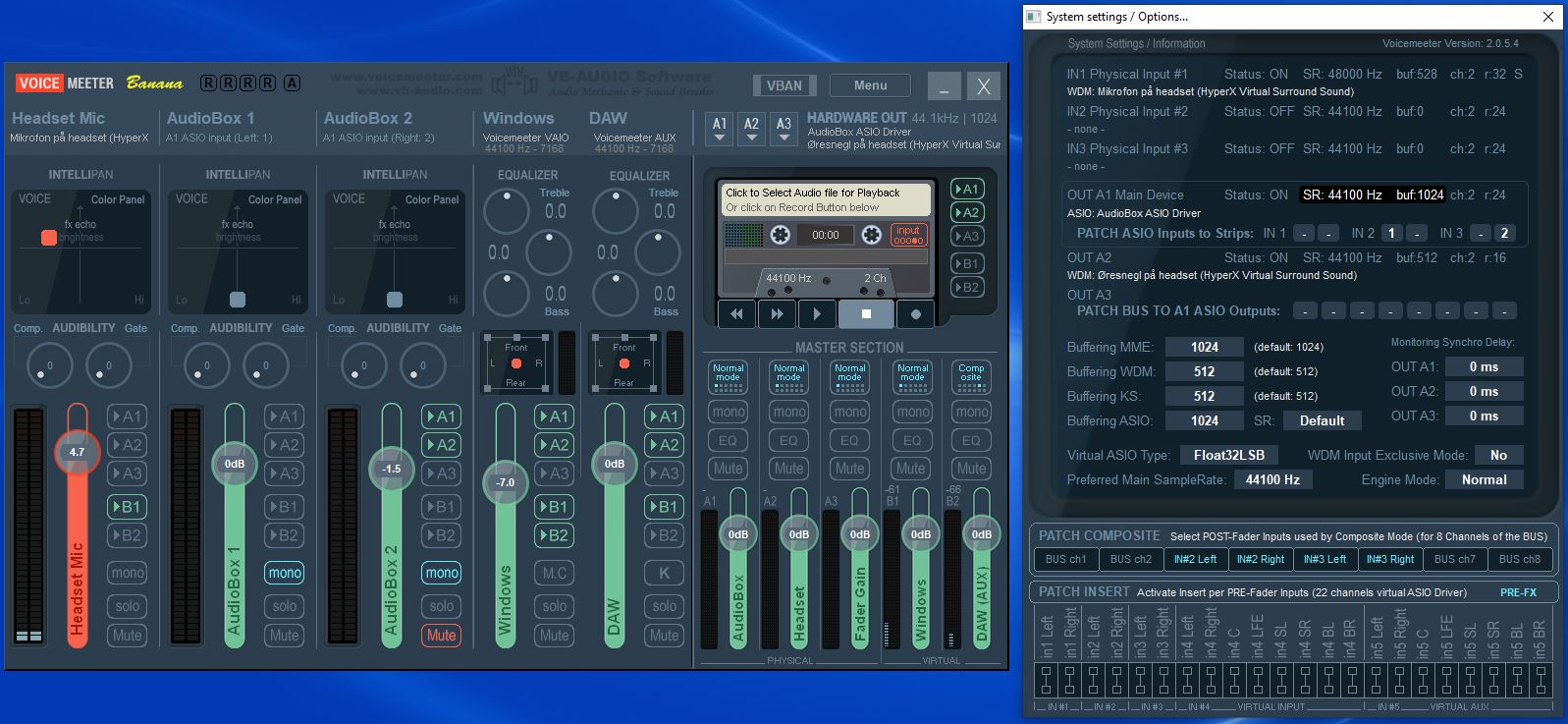This screenshot has width=1568, height=724.
Task: Click the cassette rewind button
Action: [x=736, y=314]
